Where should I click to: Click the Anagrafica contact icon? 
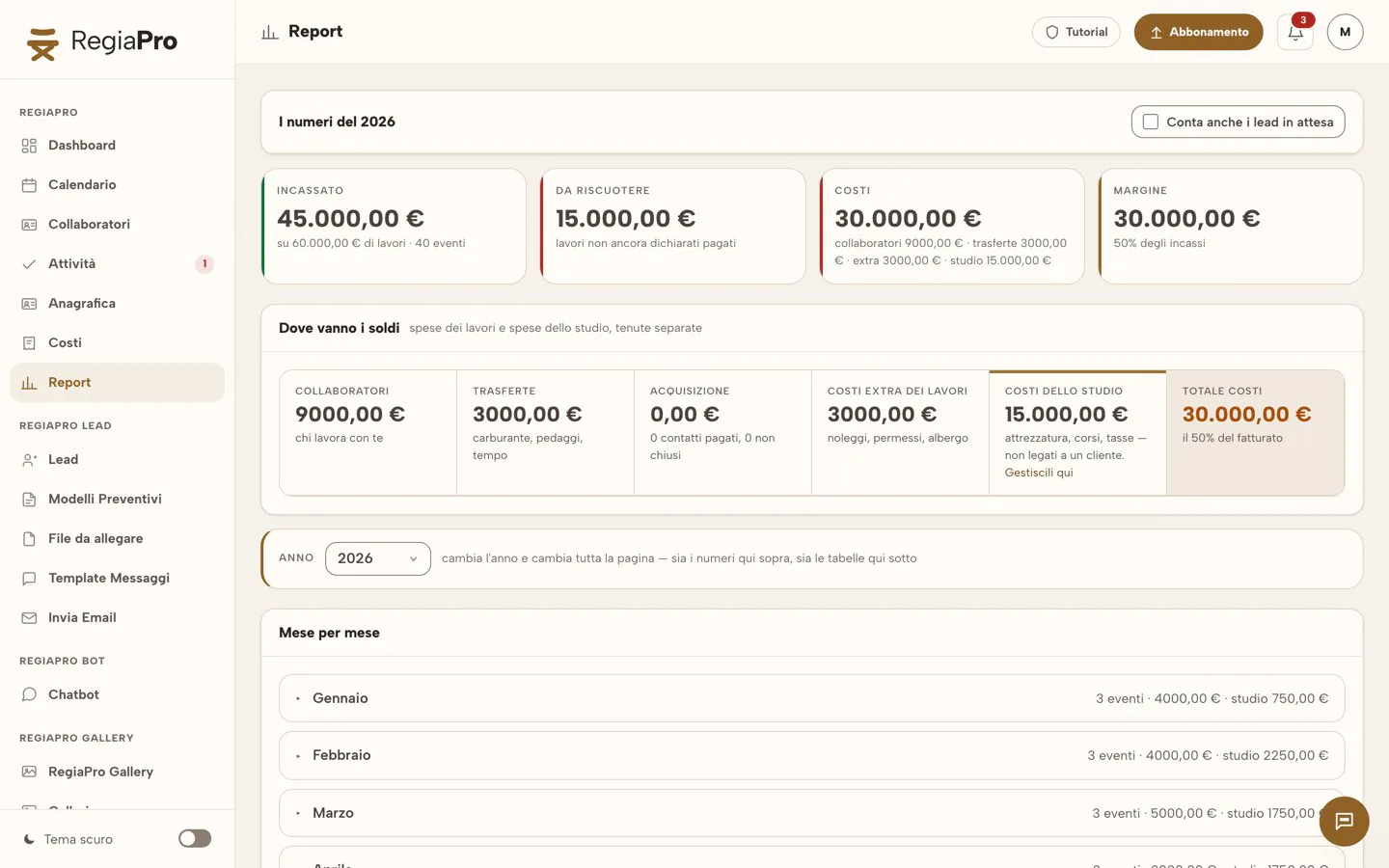point(29,304)
